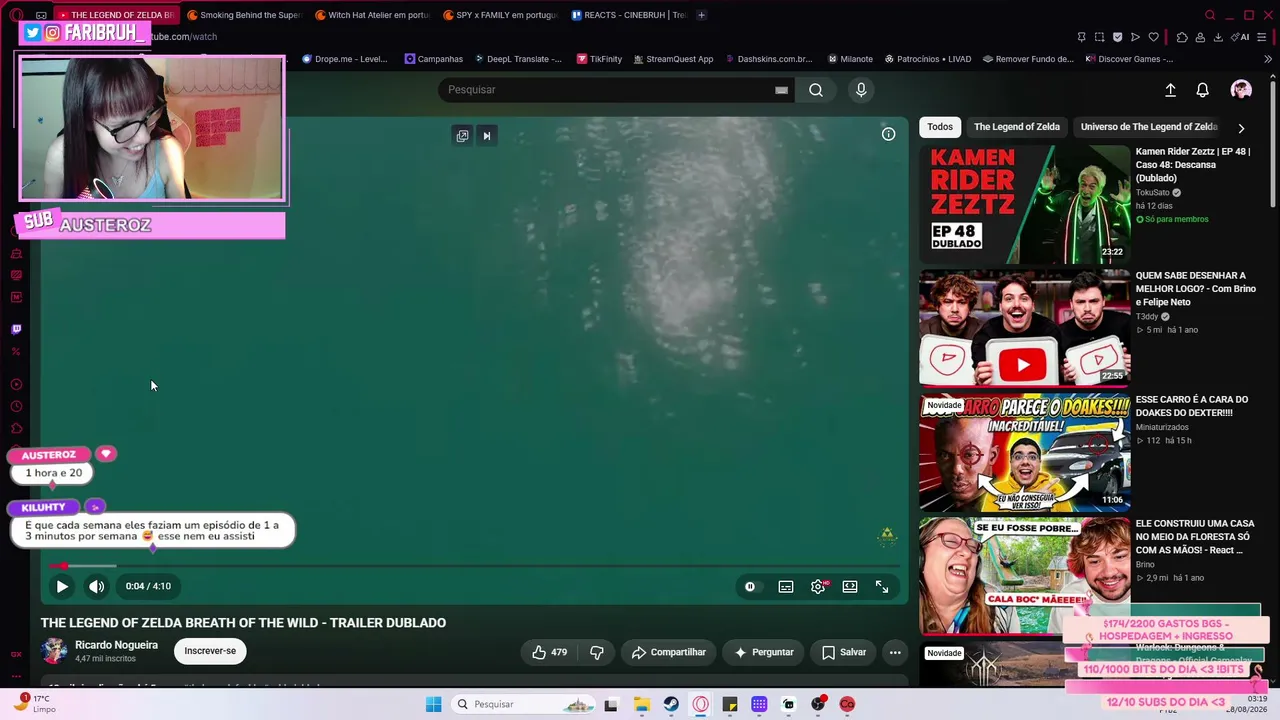
Task: Open the StreamQuest App bookmark
Action: [x=673, y=59]
